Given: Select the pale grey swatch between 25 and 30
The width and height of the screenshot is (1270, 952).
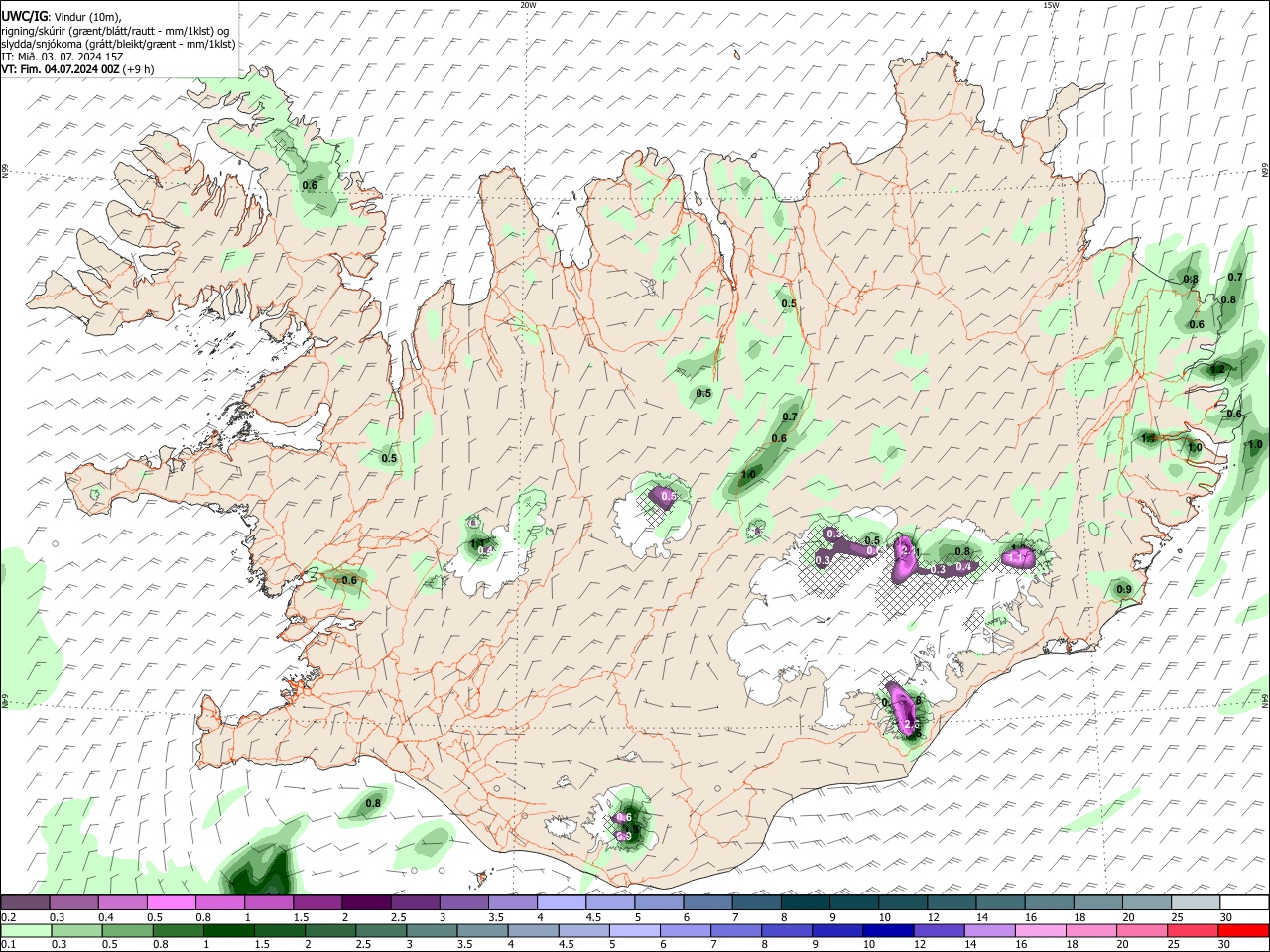Looking at the screenshot, I should [x=1197, y=902].
